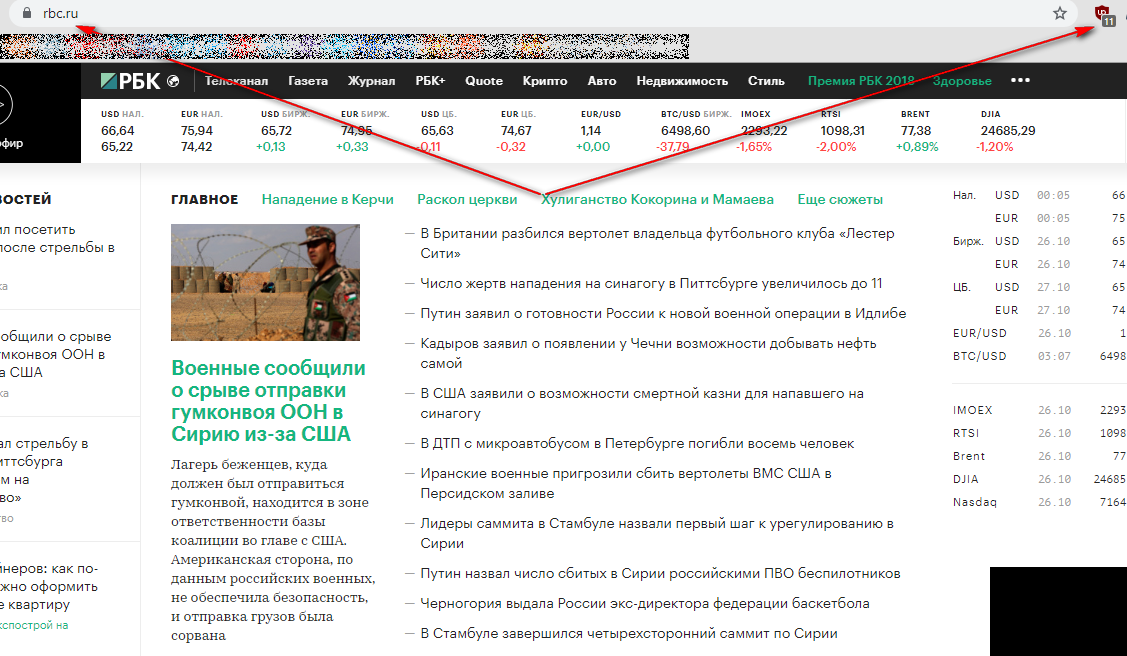Click EUR/USD row in sidebar table

tap(1039, 333)
